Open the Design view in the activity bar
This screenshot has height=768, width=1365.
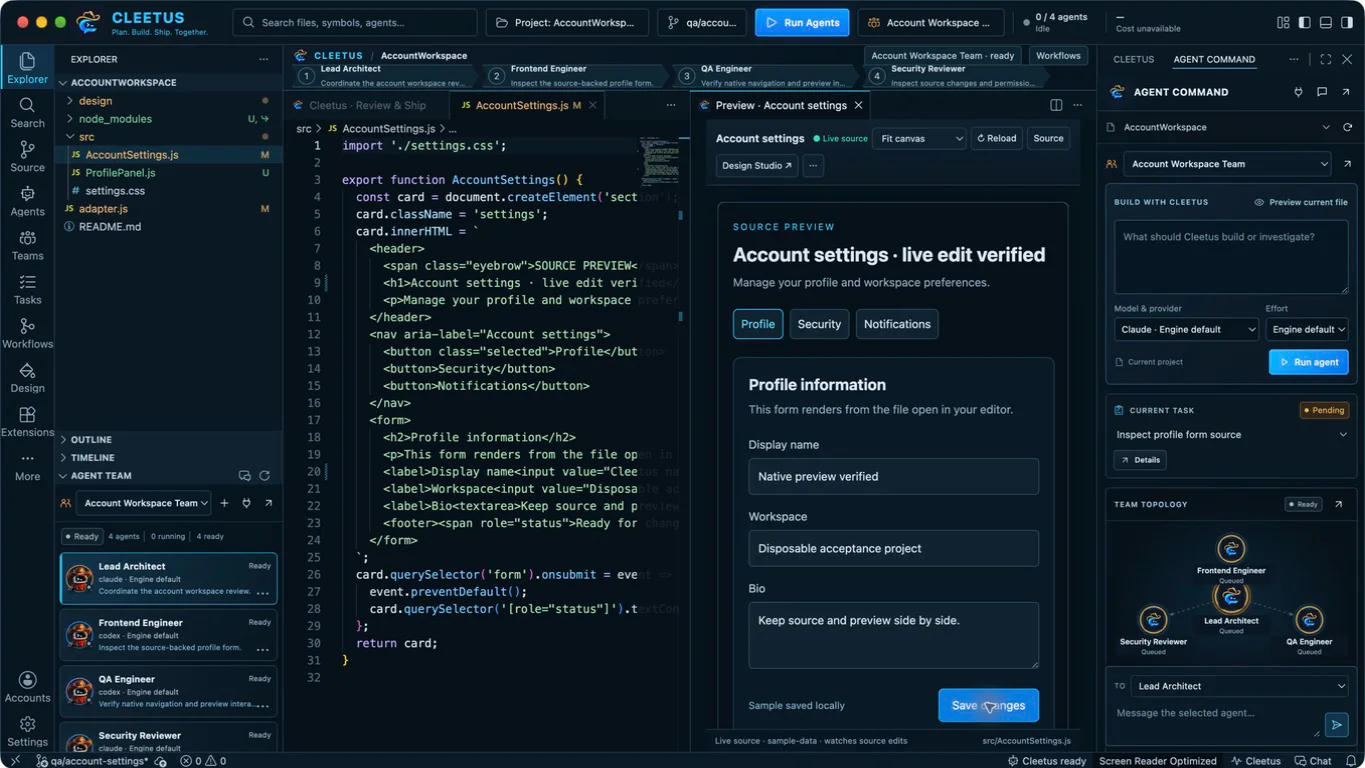pyautogui.click(x=27, y=376)
